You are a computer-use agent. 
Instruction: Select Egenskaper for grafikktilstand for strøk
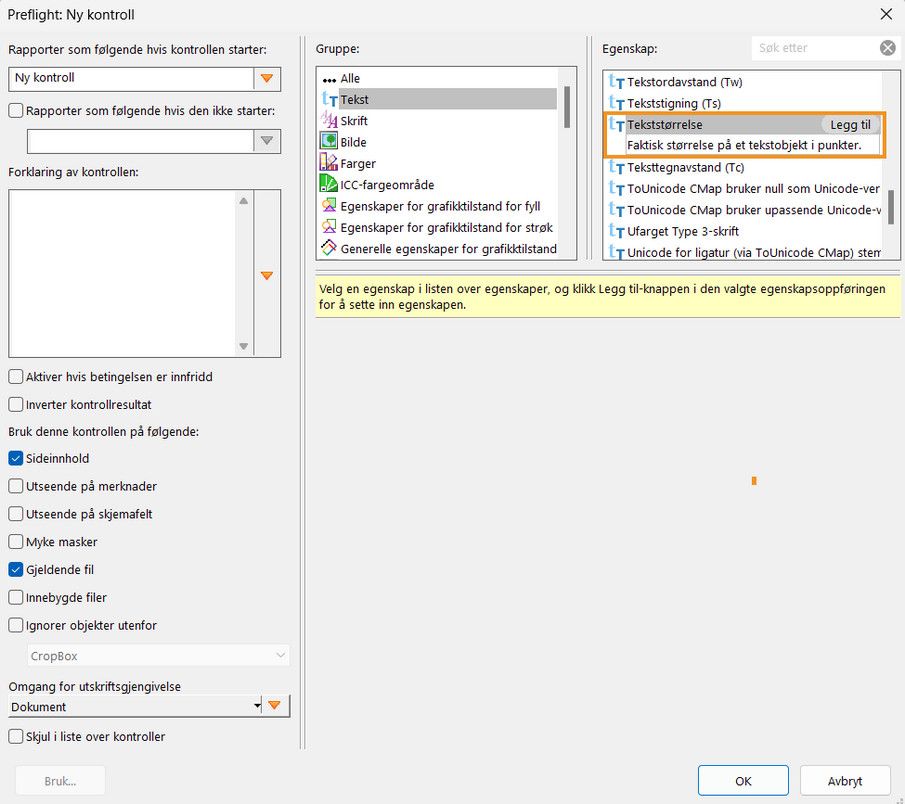coord(447,227)
